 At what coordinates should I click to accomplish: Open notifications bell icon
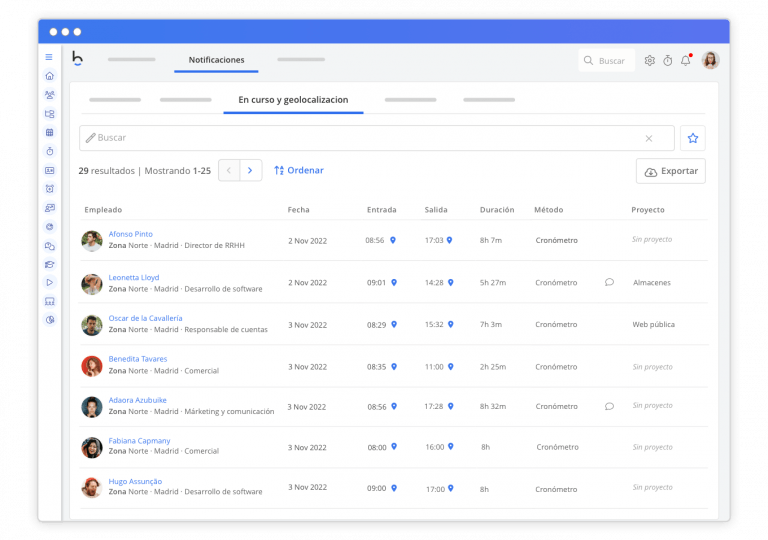tap(686, 61)
